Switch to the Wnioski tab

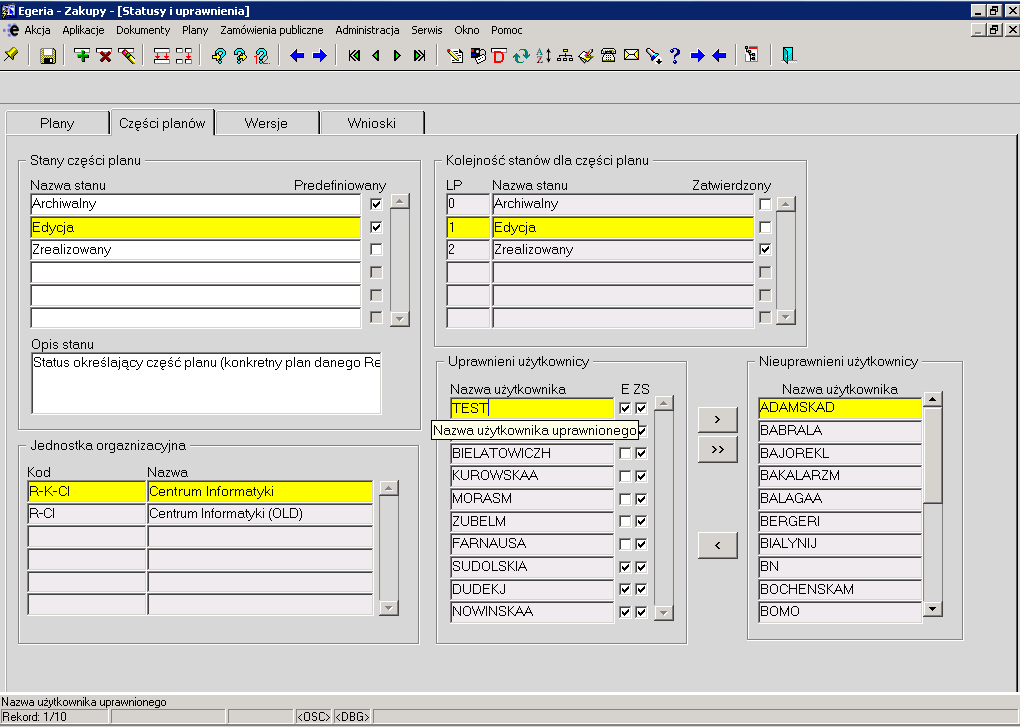371,123
